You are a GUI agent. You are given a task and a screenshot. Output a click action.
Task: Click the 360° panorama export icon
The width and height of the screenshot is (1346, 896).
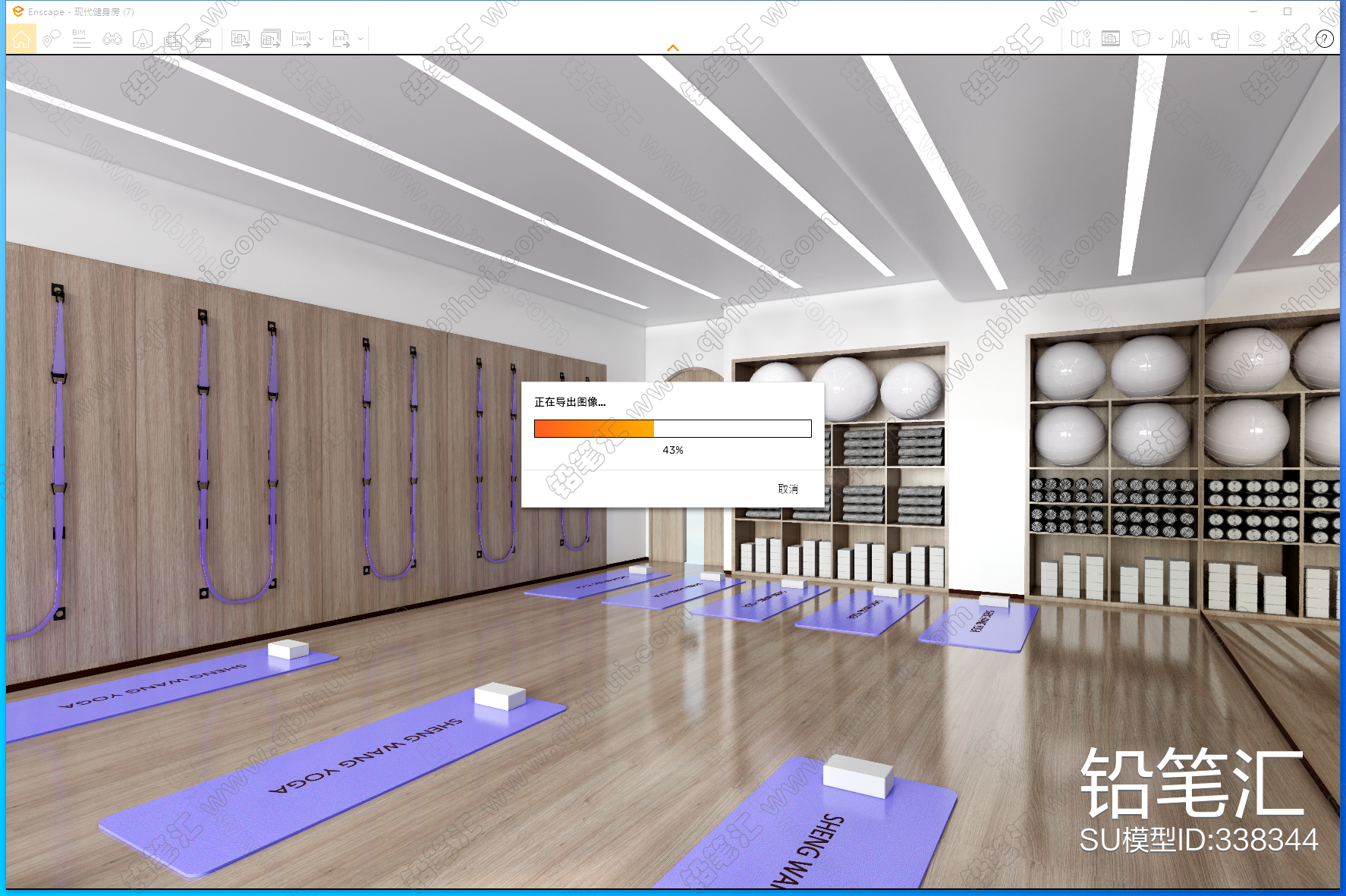[x=302, y=39]
